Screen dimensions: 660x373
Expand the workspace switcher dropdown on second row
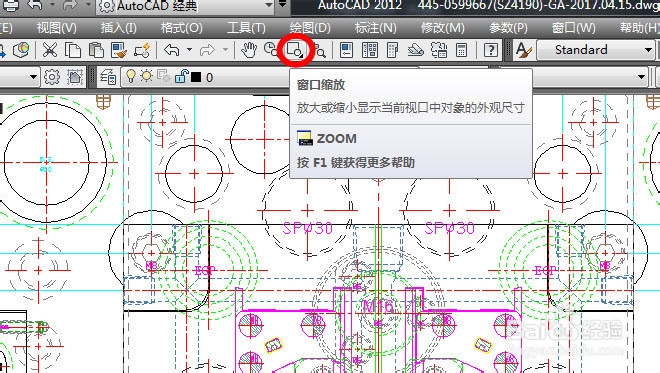click(x=33, y=77)
